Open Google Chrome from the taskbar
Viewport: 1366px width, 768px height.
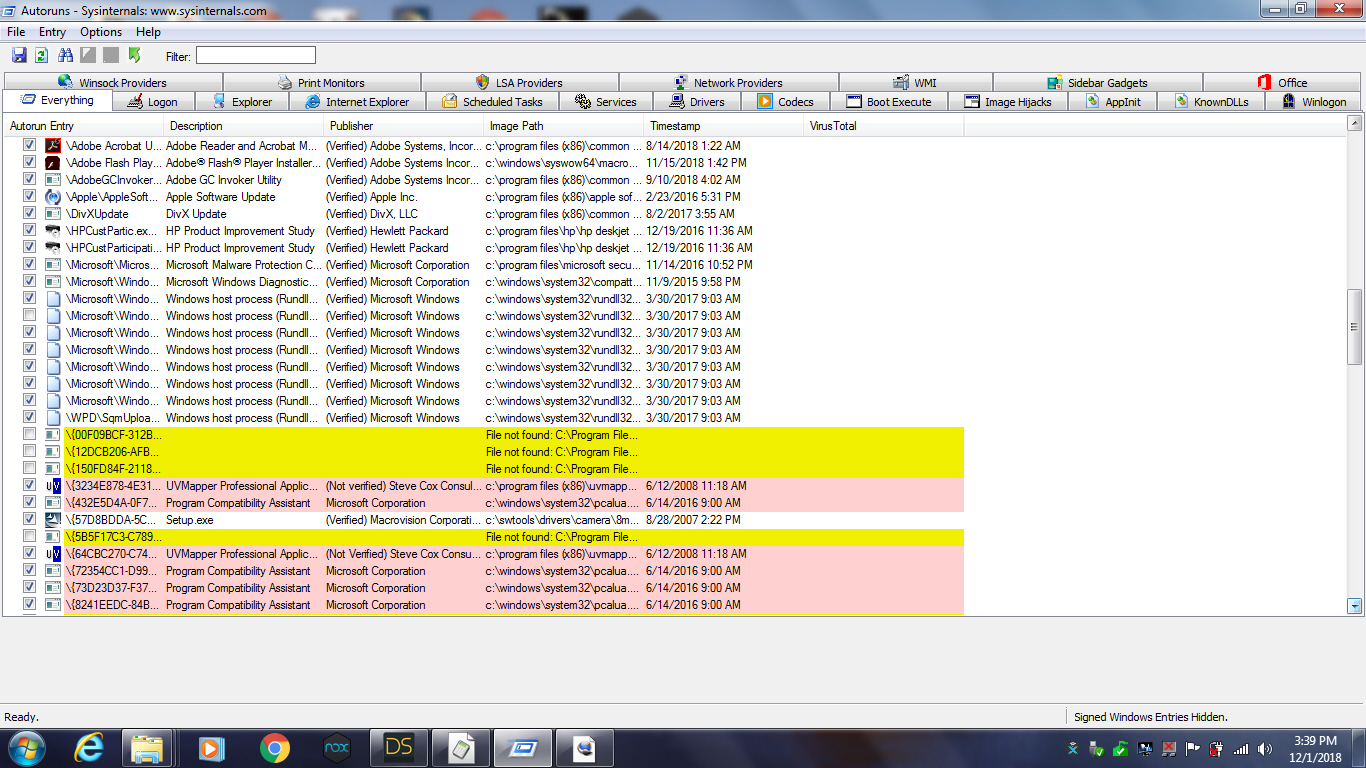(x=274, y=748)
